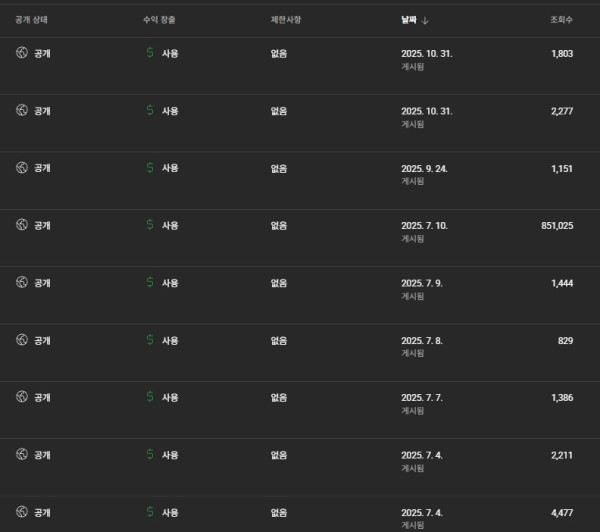Open visibility 공개 for 1,444 views row
This screenshot has width=600, height=532.
[42, 283]
